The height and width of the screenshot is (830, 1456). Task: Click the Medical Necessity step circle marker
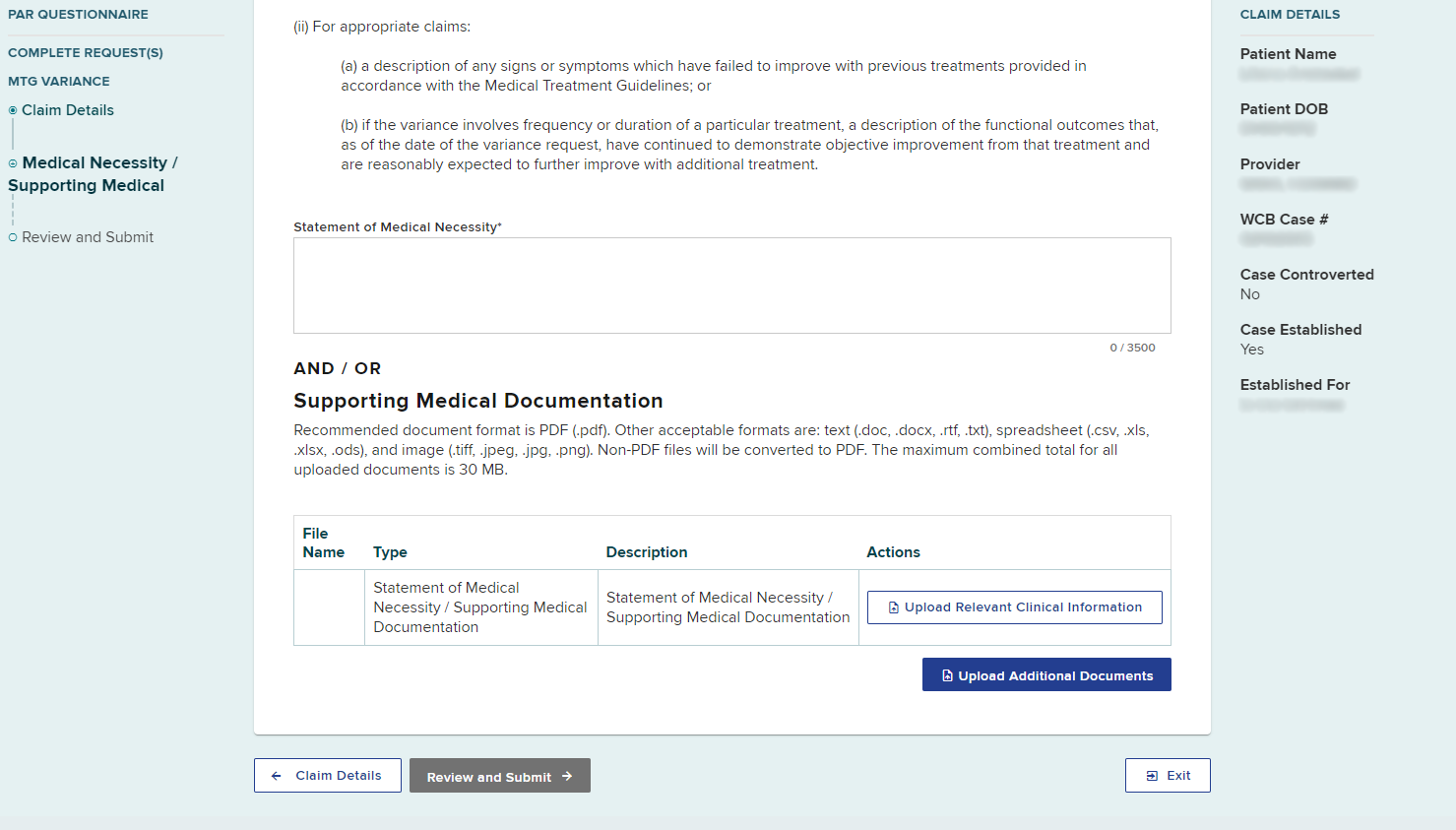tap(13, 163)
